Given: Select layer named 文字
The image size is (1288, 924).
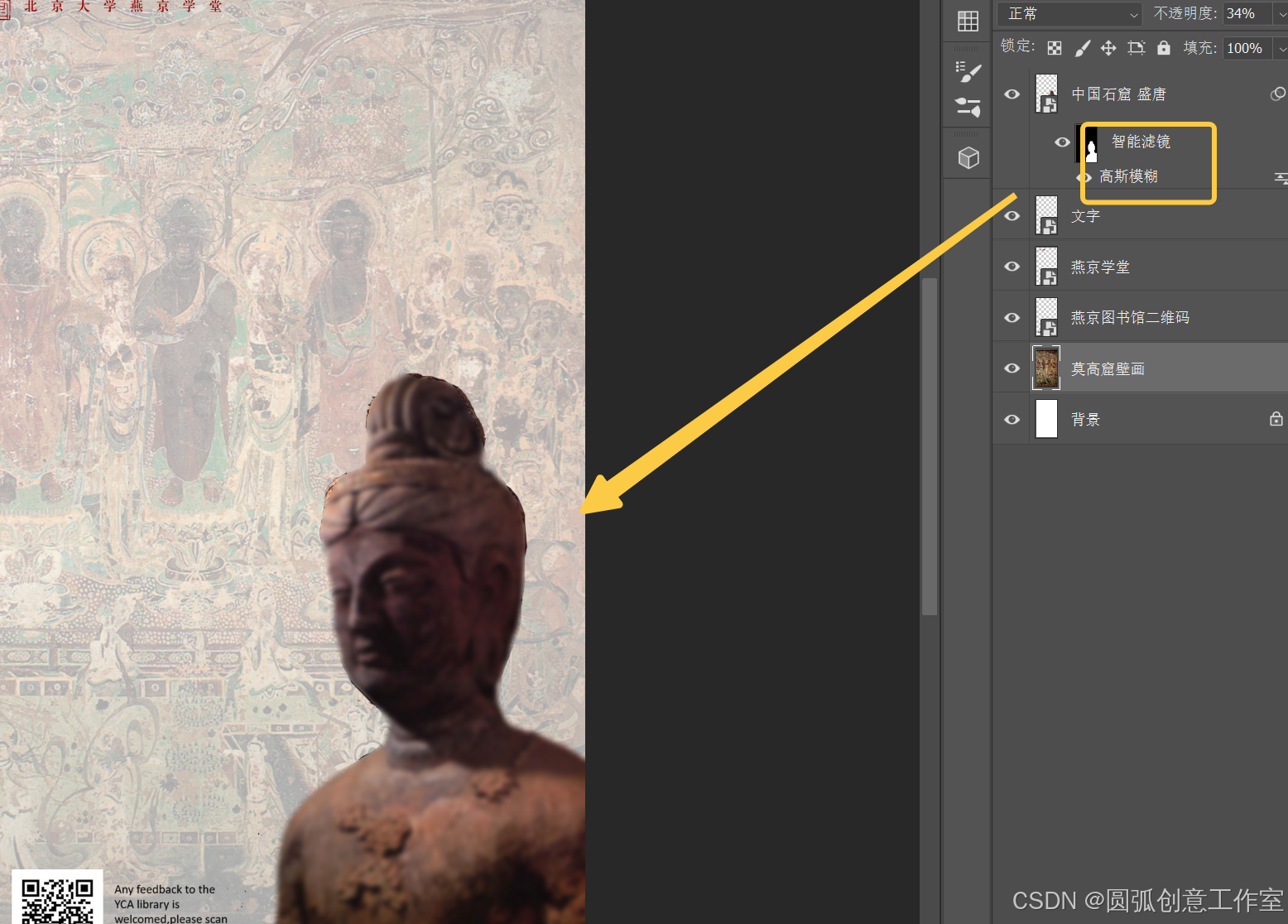Looking at the screenshot, I should [x=1085, y=216].
